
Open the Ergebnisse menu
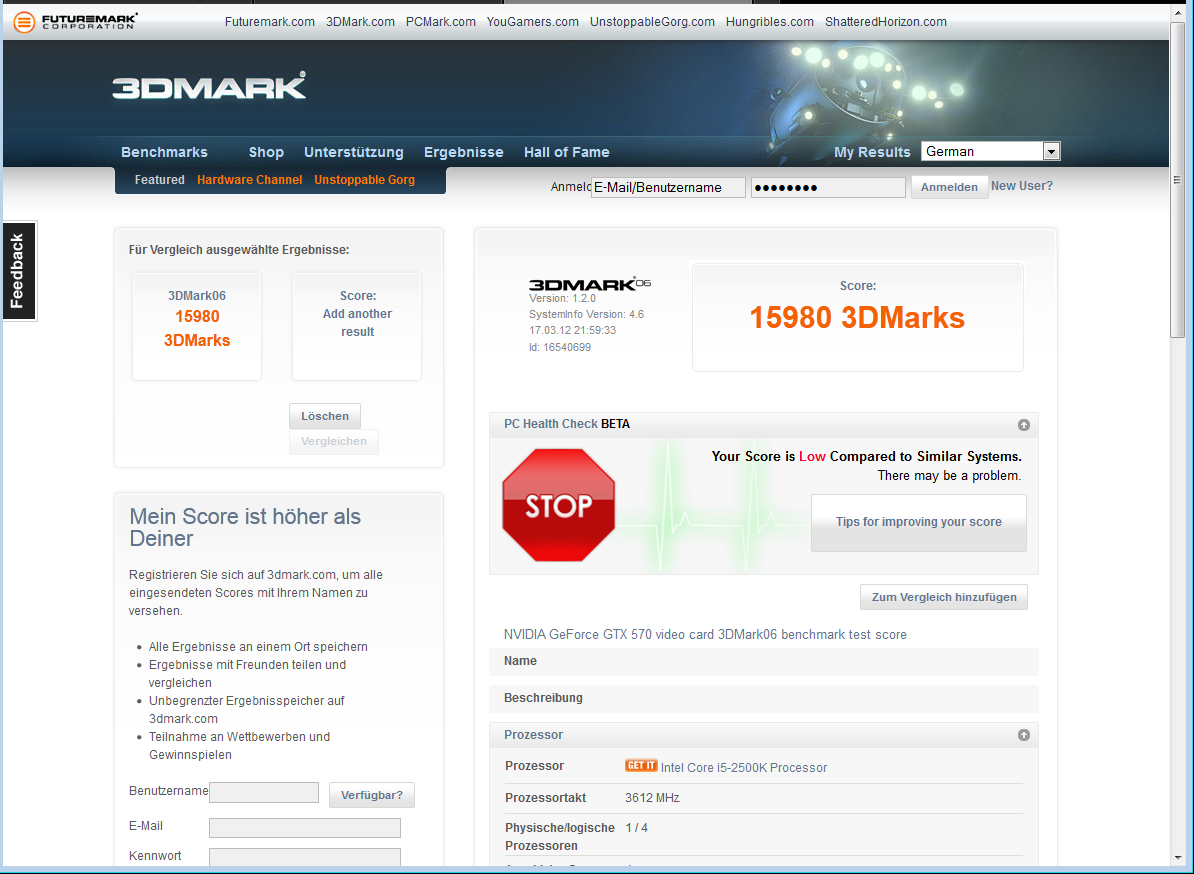click(463, 152)
